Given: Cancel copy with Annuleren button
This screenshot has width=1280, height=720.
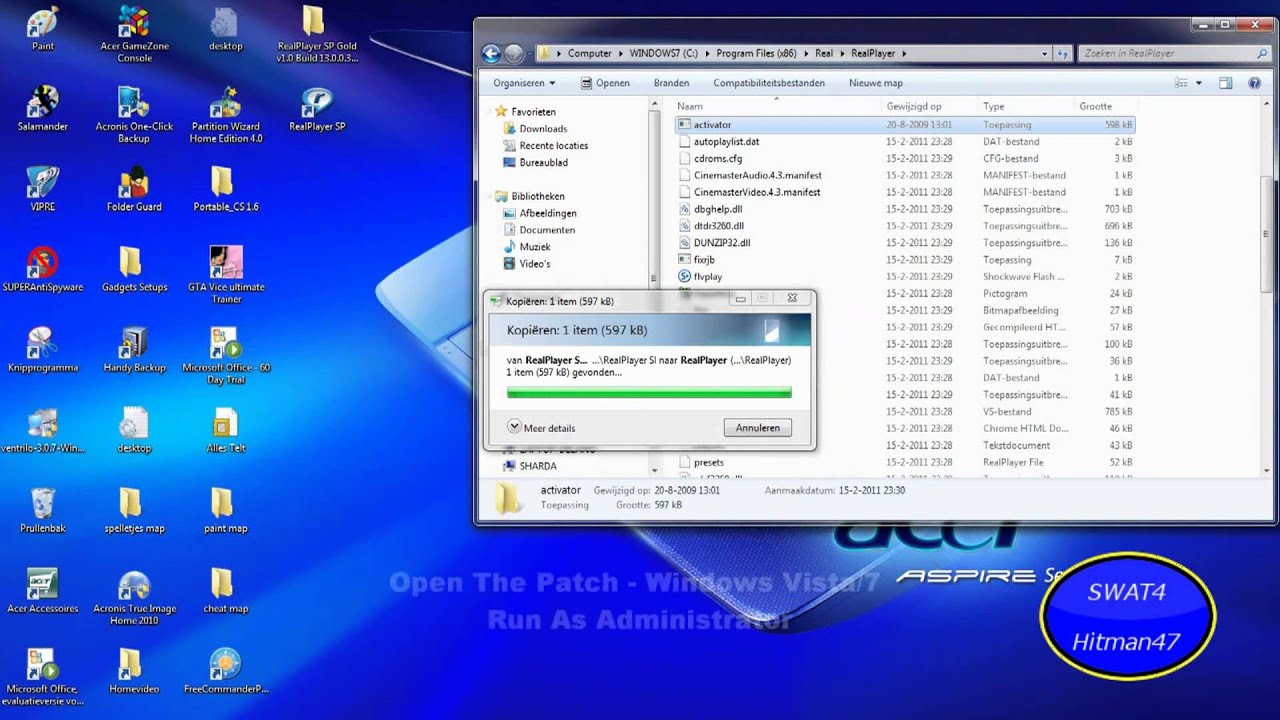Looking at the screenshot, I should [757, 427].
